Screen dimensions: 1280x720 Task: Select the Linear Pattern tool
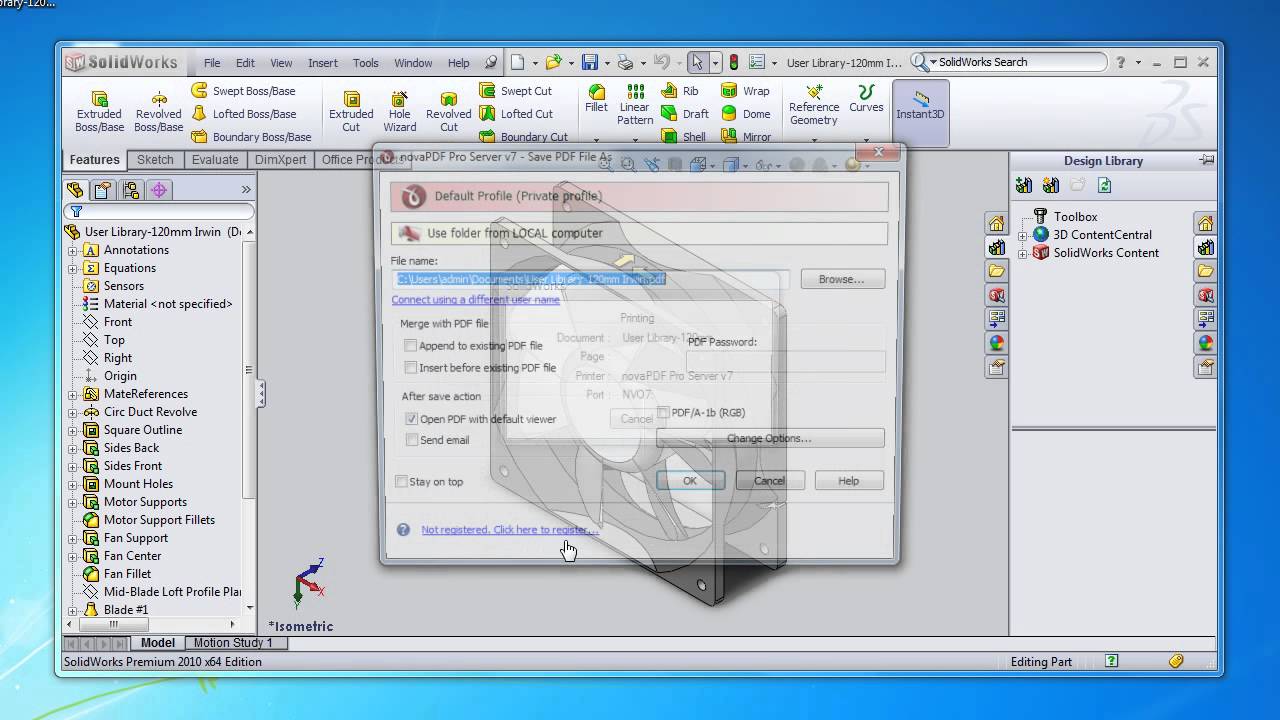(634, 105)
